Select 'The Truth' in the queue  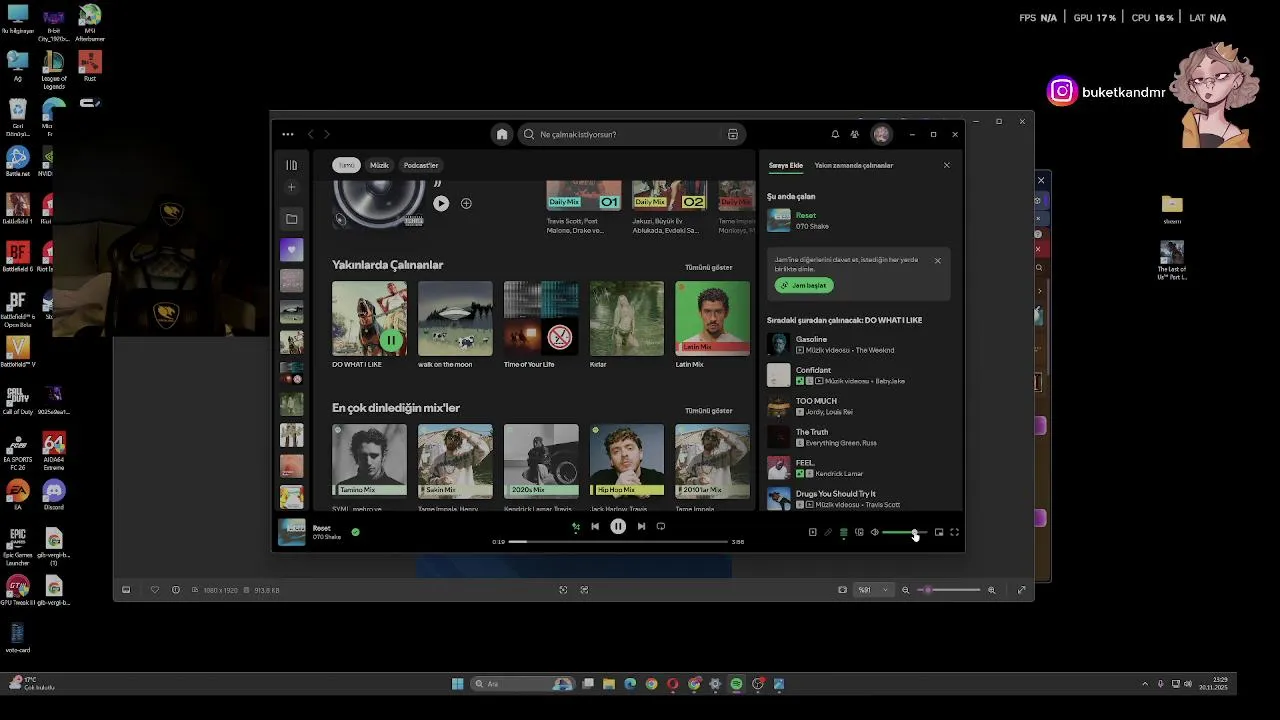coord(858,437)
